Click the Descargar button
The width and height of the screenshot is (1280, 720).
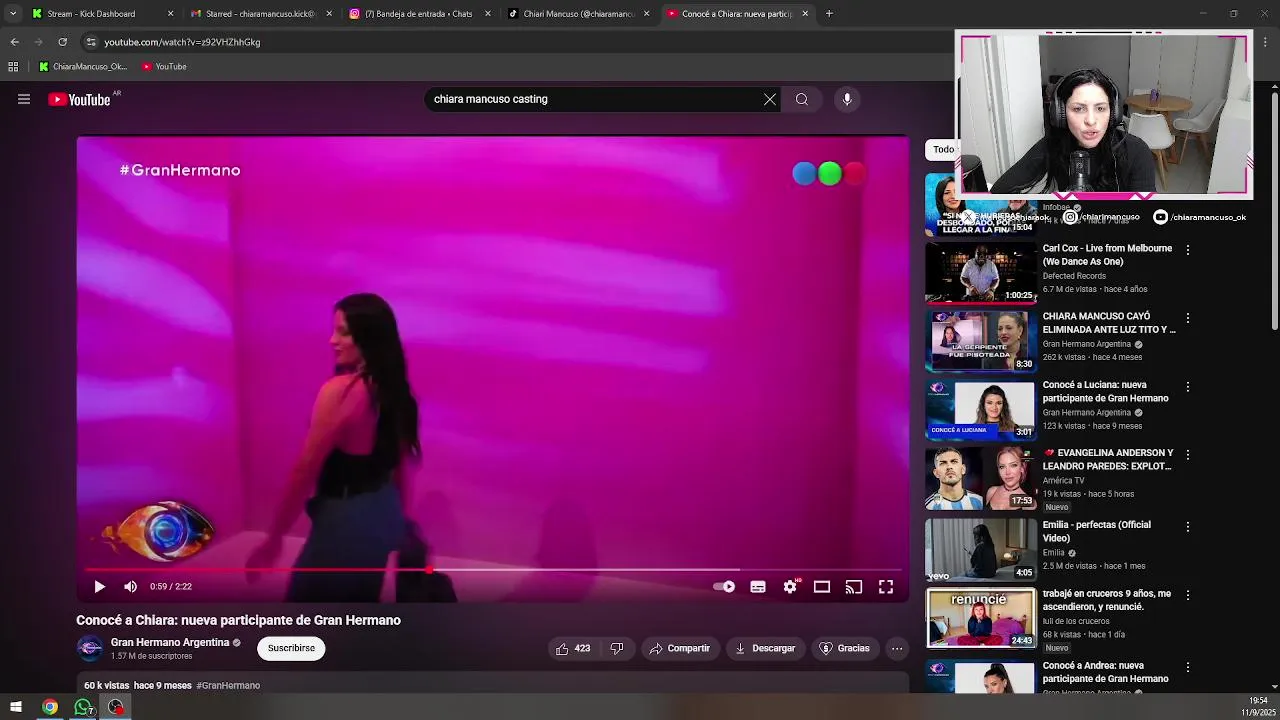[x=765, y=648]
